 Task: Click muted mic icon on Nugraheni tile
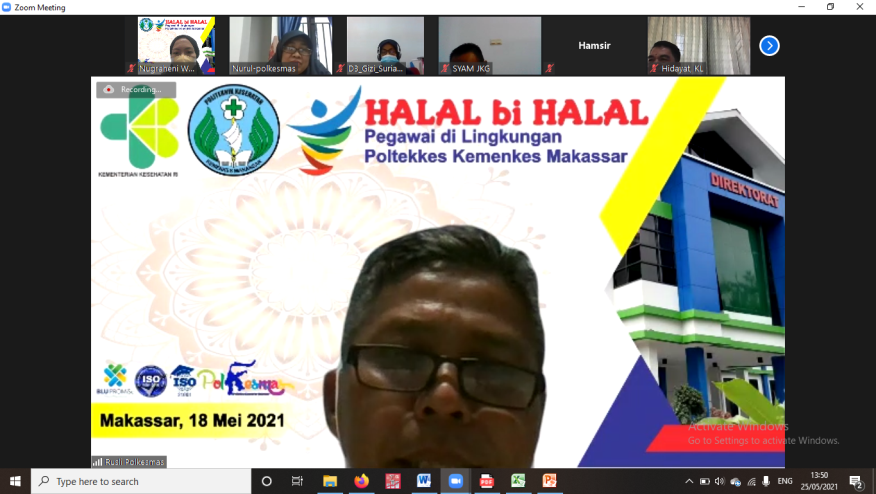pos(131,68)
